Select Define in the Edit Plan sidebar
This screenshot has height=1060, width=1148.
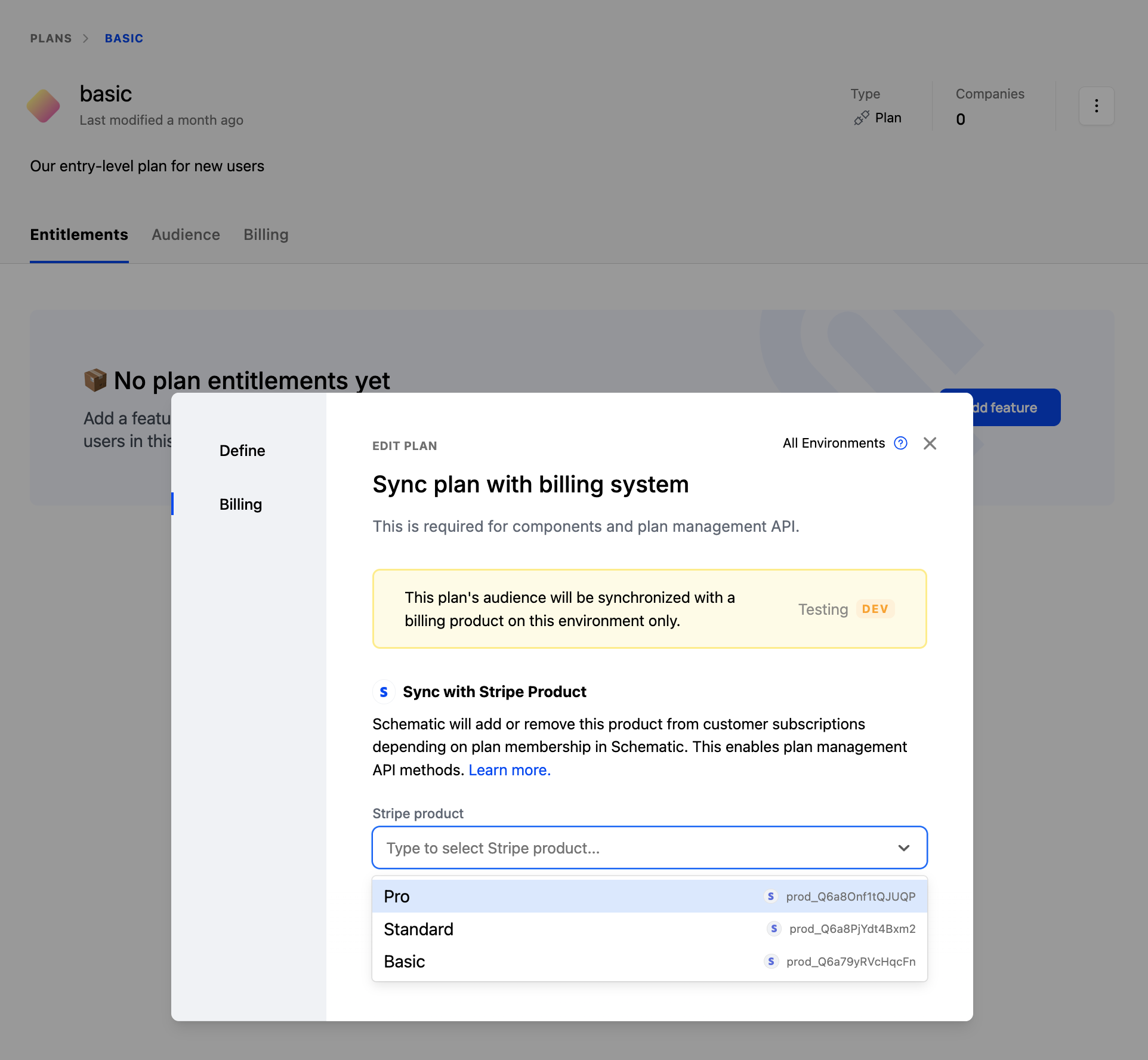242,450
